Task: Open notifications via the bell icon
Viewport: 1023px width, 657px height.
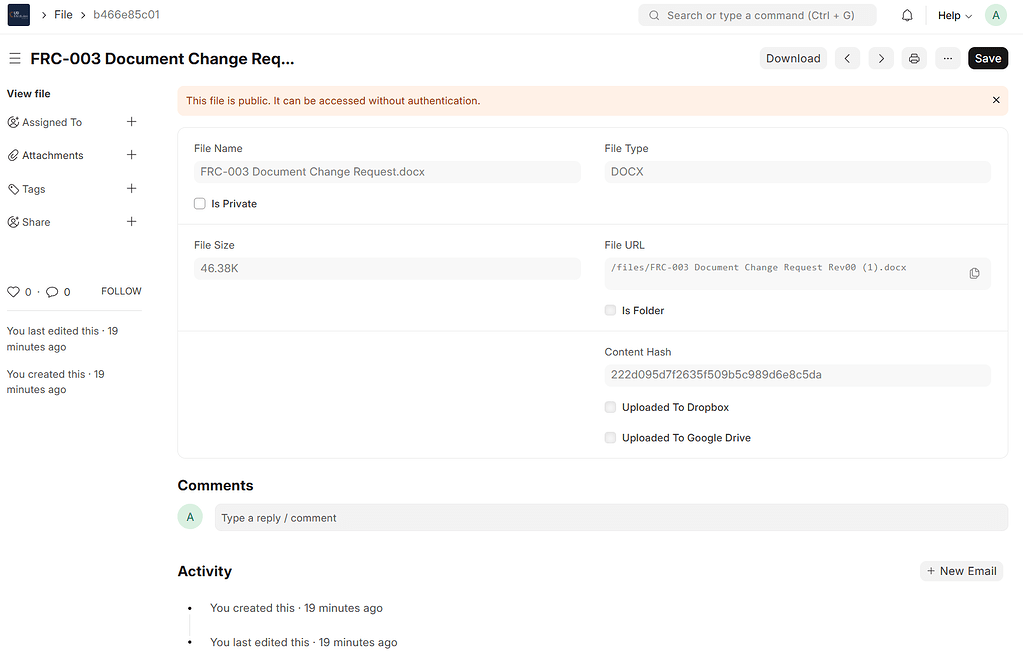Action: [x=907, y=15]
